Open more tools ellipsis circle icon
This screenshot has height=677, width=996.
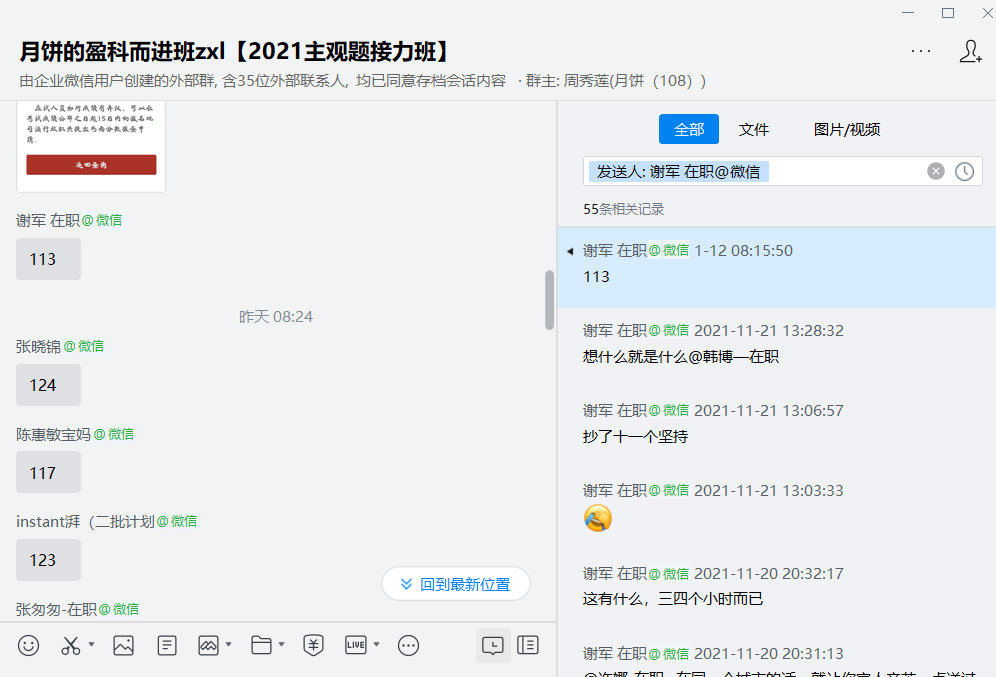(x=408, y=645)
